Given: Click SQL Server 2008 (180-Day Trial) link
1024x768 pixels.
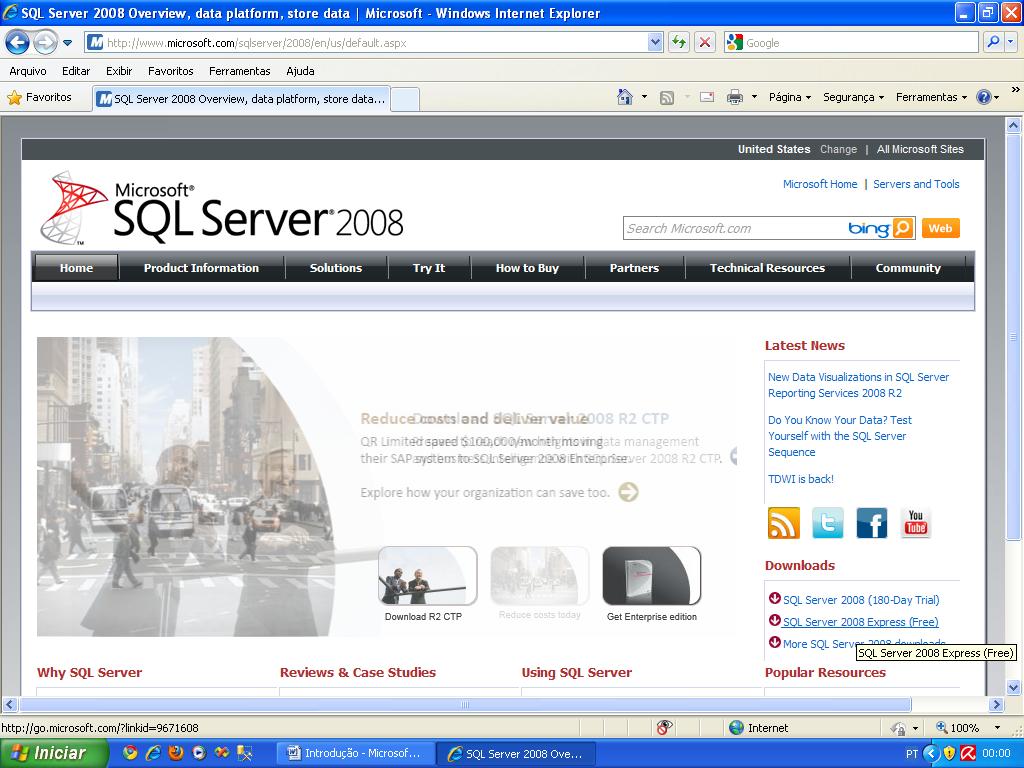Looking at the screenshot, I should pos(861,600).
